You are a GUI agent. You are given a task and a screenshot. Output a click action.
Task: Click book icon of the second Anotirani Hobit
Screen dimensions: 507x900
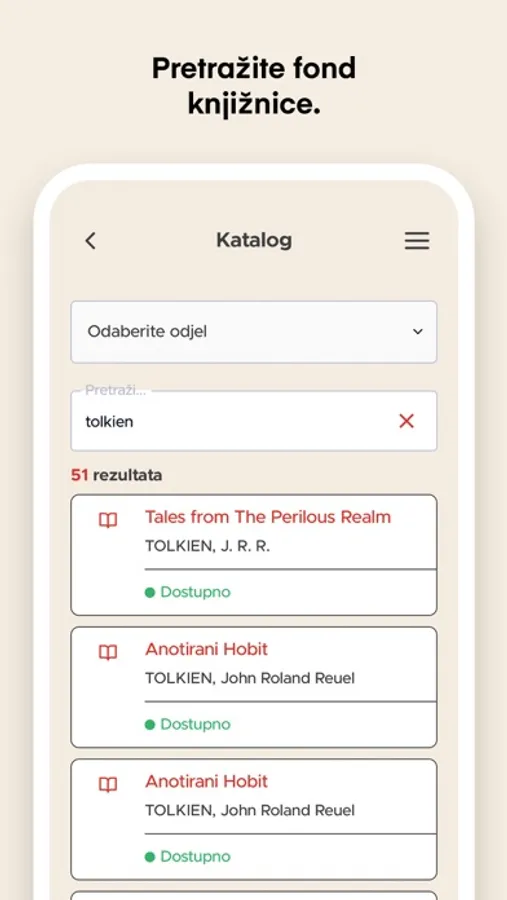pos(108,785)
